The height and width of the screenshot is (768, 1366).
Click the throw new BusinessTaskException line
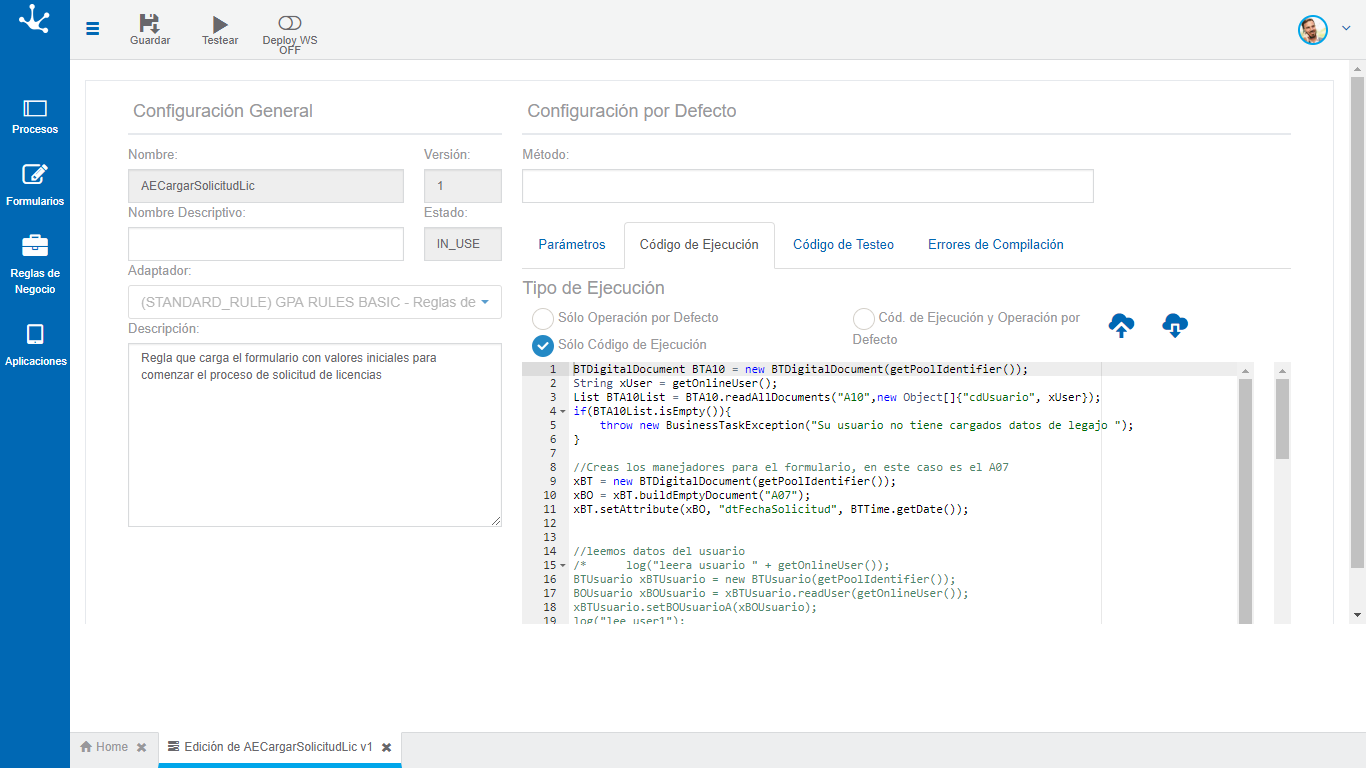[x=867, y=425]
